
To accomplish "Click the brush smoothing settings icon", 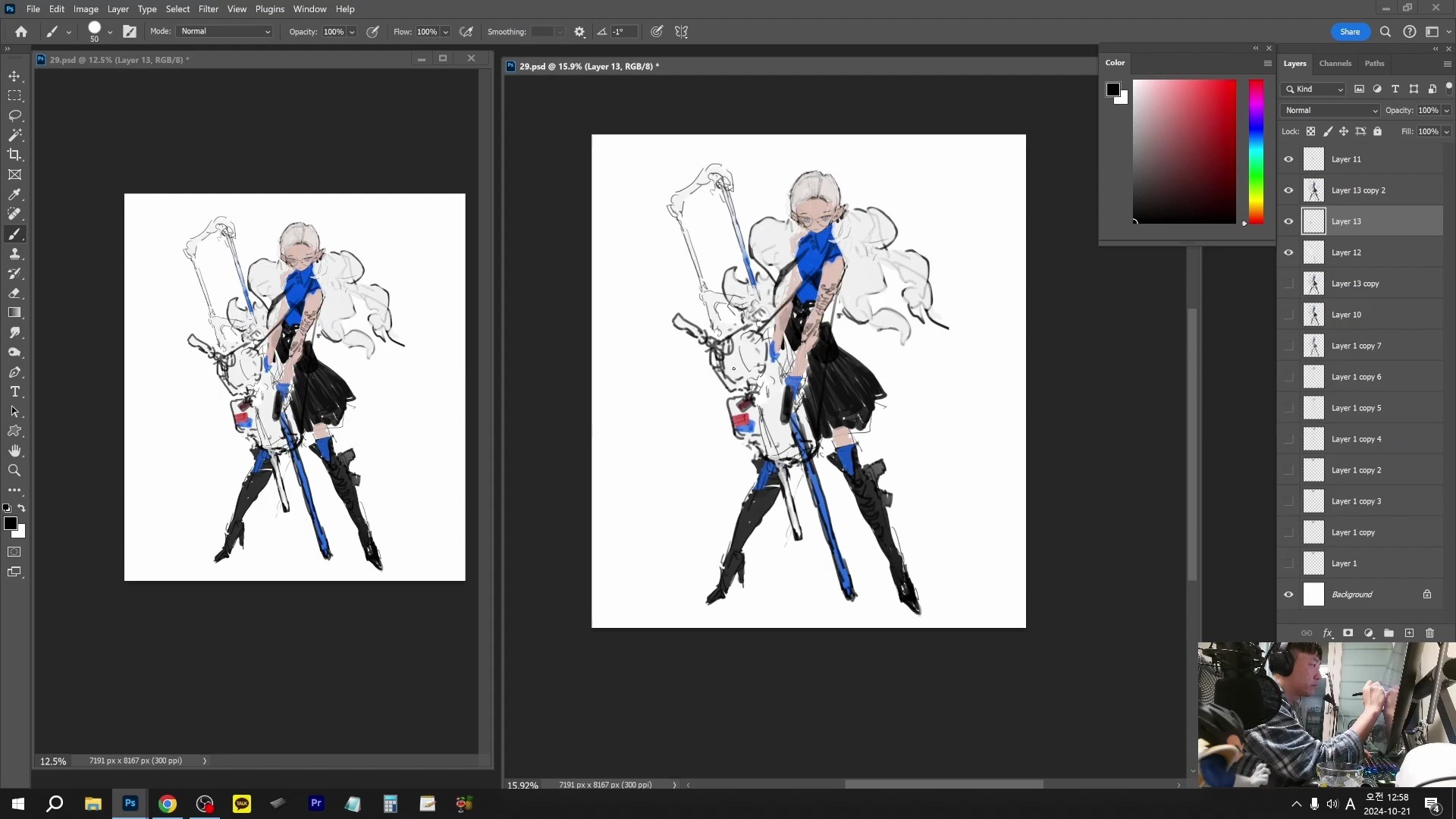I will point(580,31).
